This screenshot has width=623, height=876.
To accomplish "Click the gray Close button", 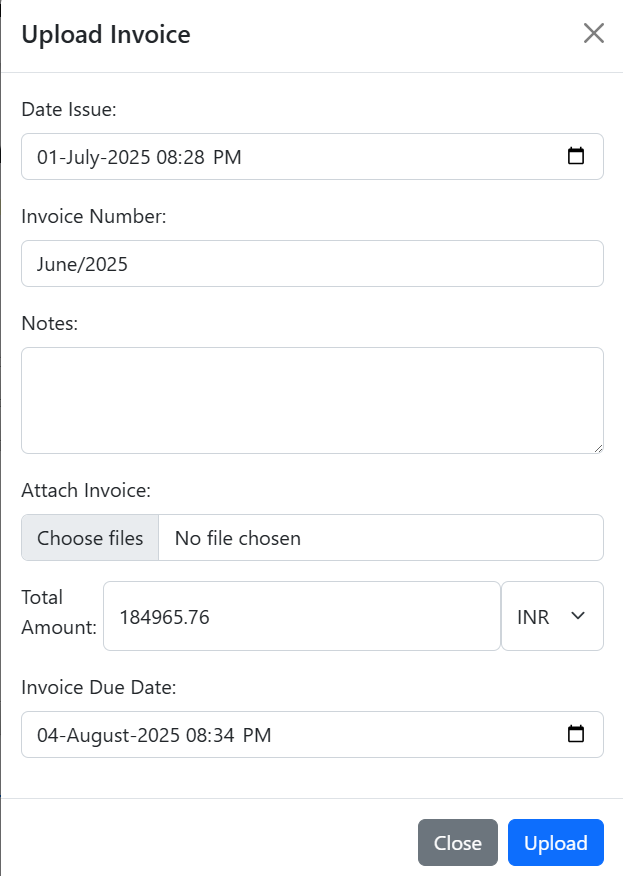I will click(x=458, y=842).
